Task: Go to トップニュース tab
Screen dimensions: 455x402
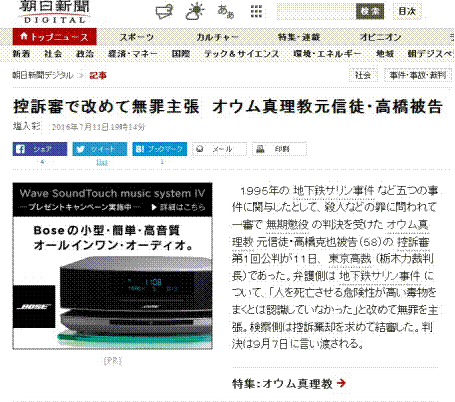Action: click(54, 37)
